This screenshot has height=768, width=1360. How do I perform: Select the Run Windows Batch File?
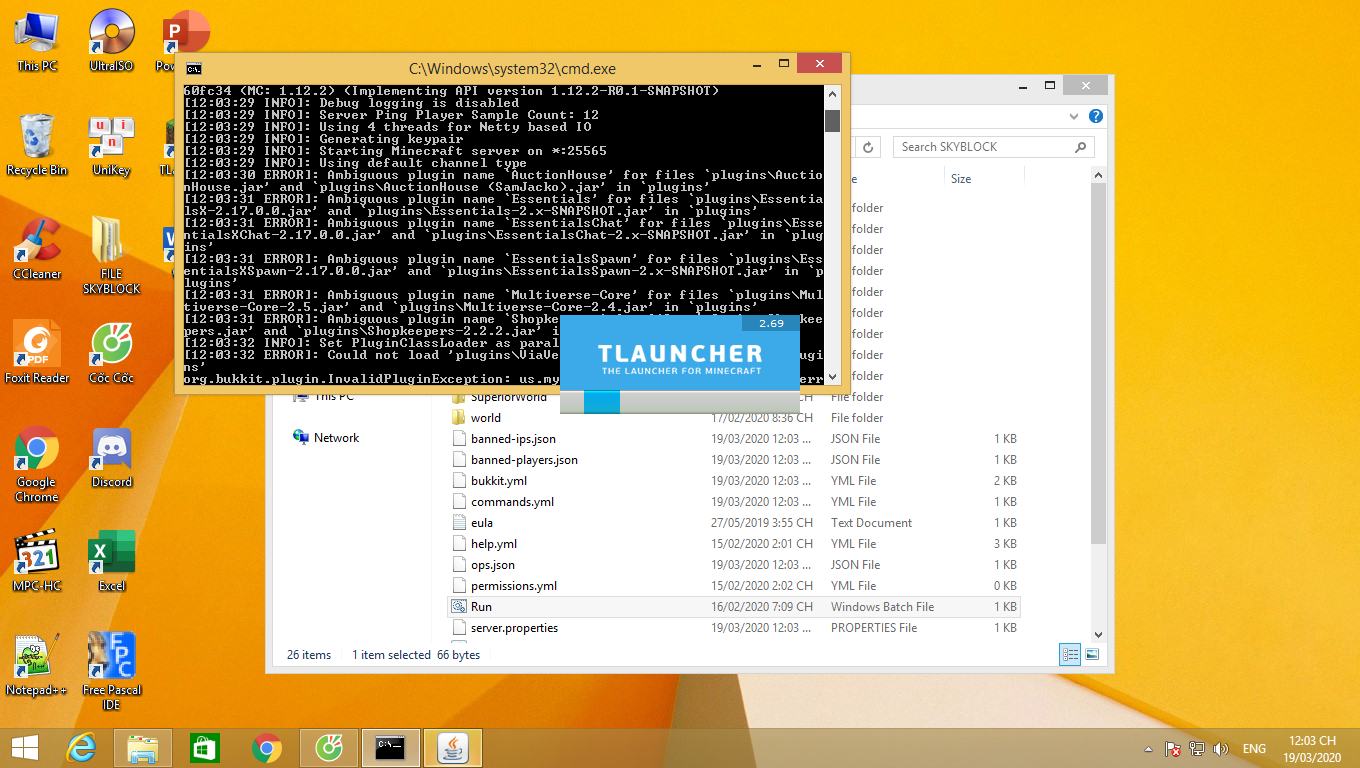click(x=481, y=607)
